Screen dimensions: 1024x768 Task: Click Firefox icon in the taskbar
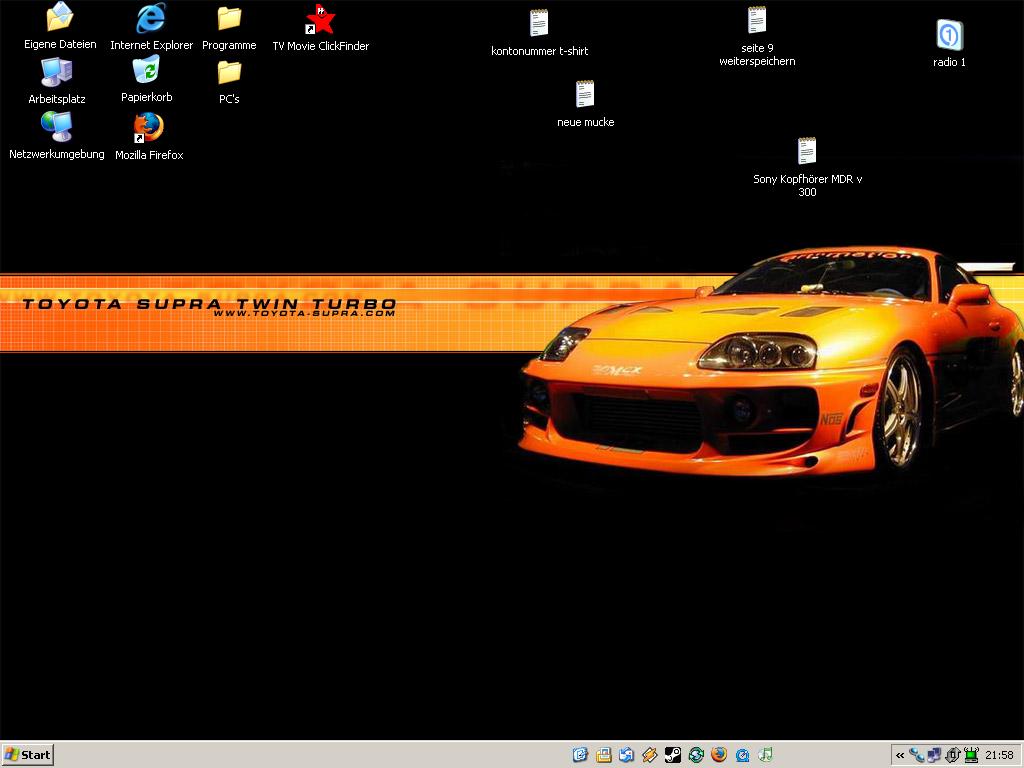coord(719,755)
